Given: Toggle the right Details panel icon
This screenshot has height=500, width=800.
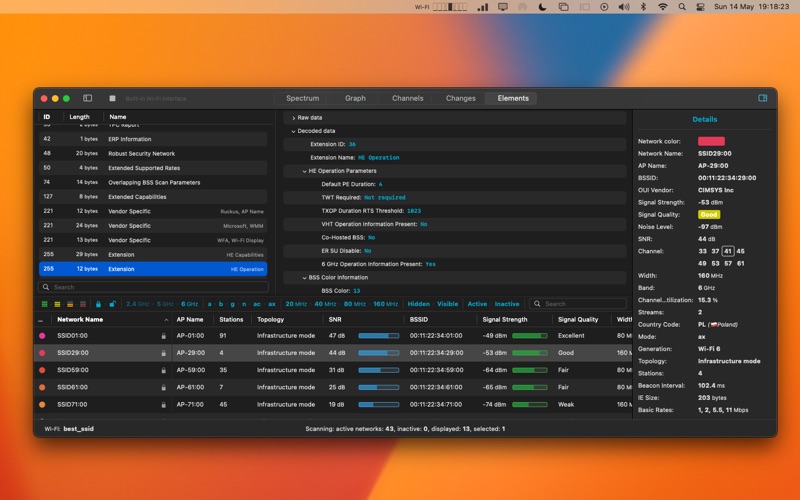Looking at the screenshot, I should pos(762,98).
